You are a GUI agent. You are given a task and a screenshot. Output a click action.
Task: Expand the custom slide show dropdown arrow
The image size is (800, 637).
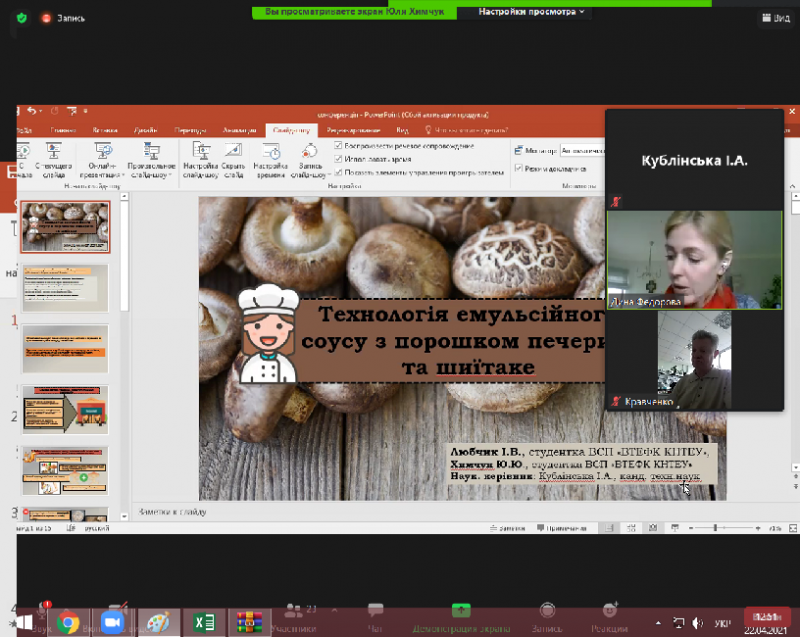(x=169, y=175)
